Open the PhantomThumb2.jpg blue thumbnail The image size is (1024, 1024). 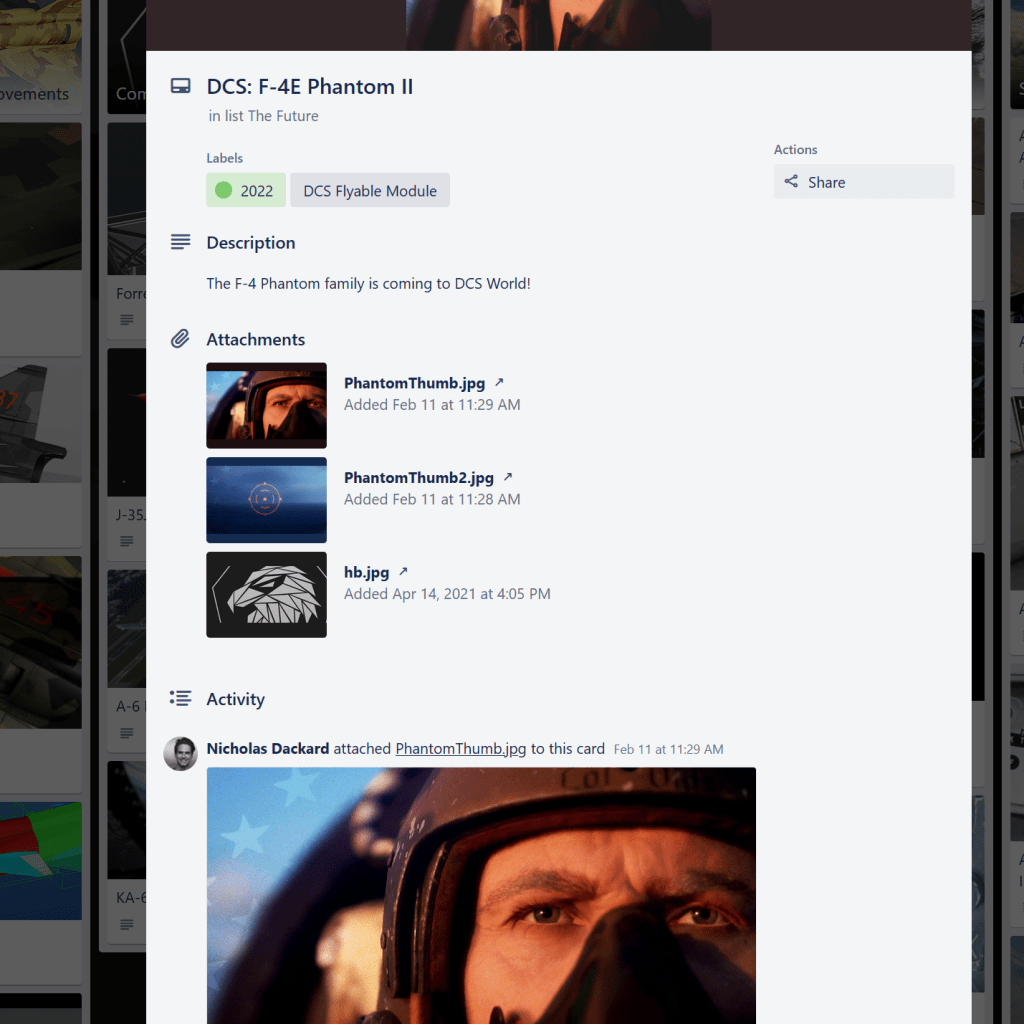click(266, 500)
